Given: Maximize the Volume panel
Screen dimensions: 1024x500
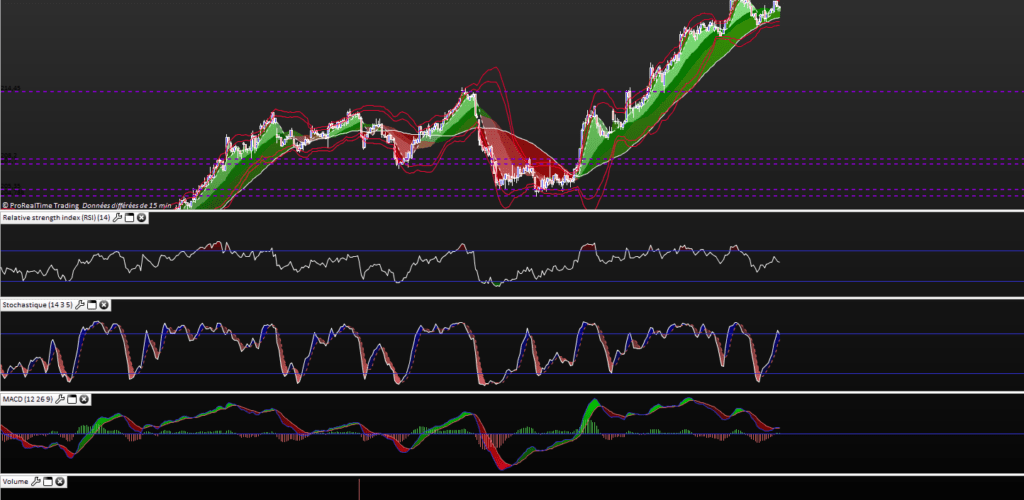Looking at the screenshot, I should point(48,481).
